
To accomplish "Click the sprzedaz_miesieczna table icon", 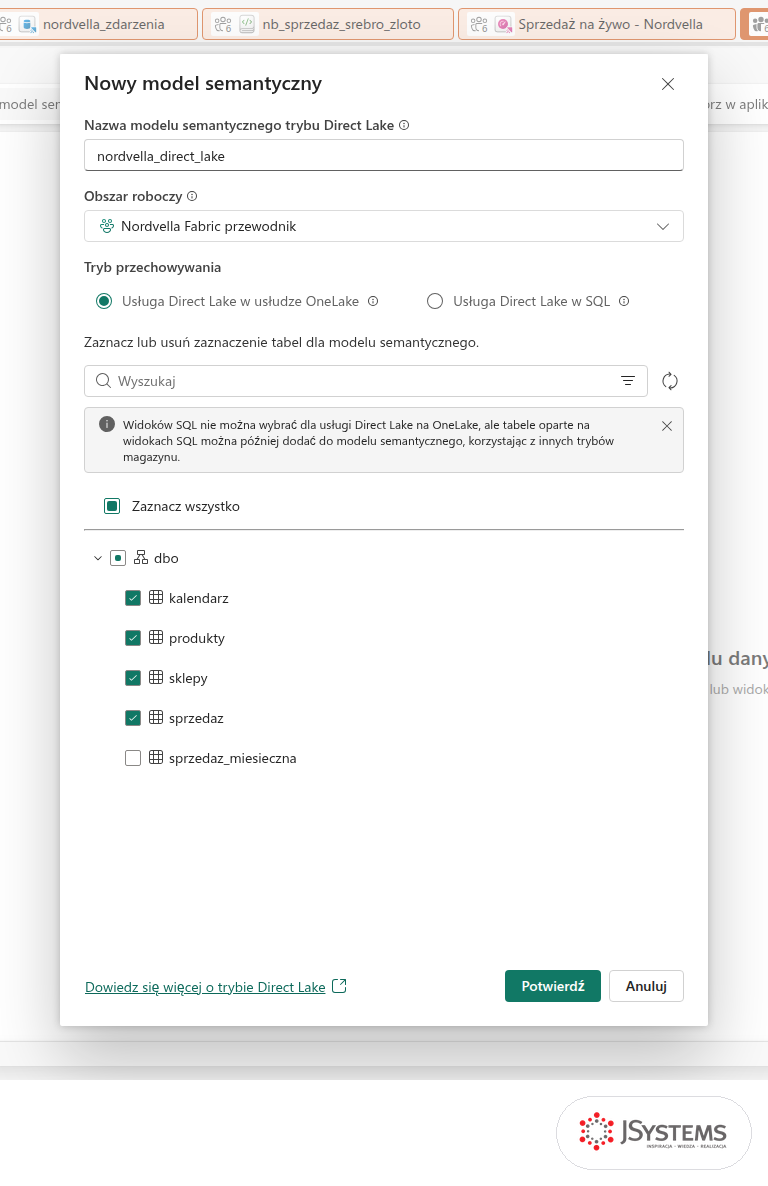I will pos(156,757).
